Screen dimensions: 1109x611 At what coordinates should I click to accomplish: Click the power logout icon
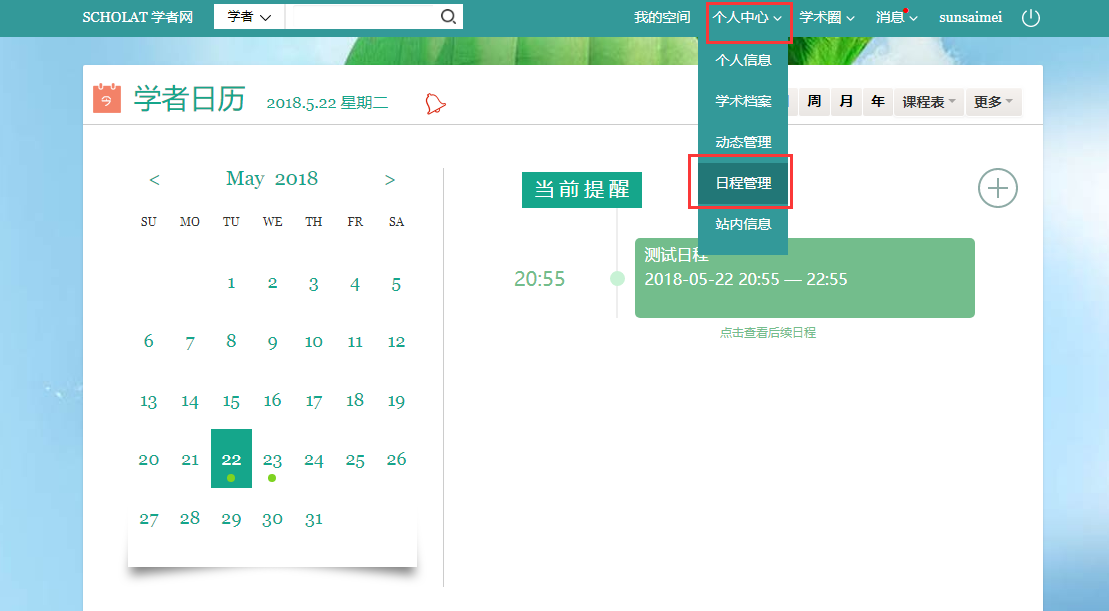tap(1031, 18)
